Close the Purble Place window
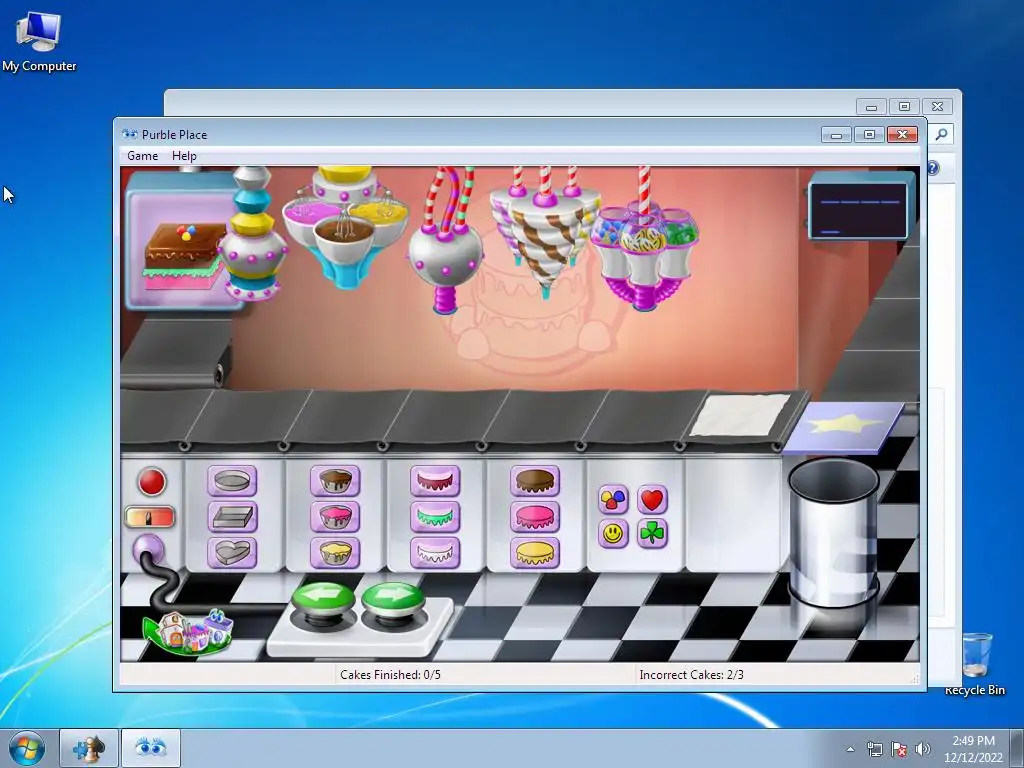This screenshot has width=1024, height=768. tap(903, 135)
